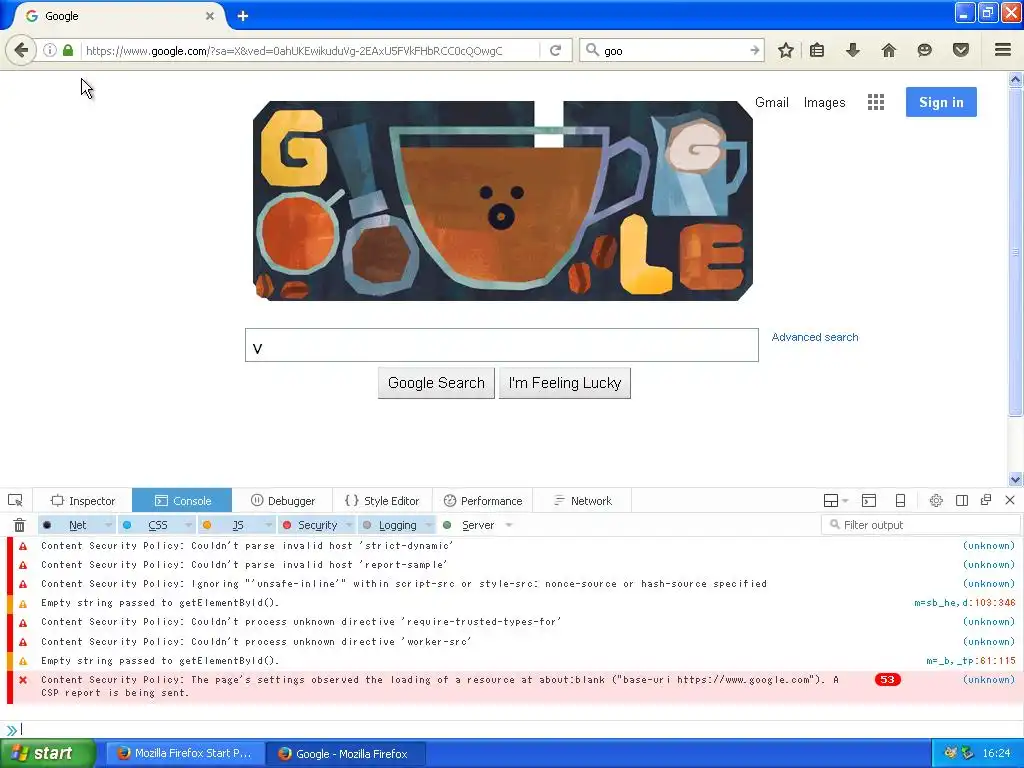The width and height of the screenshot is (1024, 768).
Task: Expand the Security filter dropdown arrow
Action: click(349, 525)
